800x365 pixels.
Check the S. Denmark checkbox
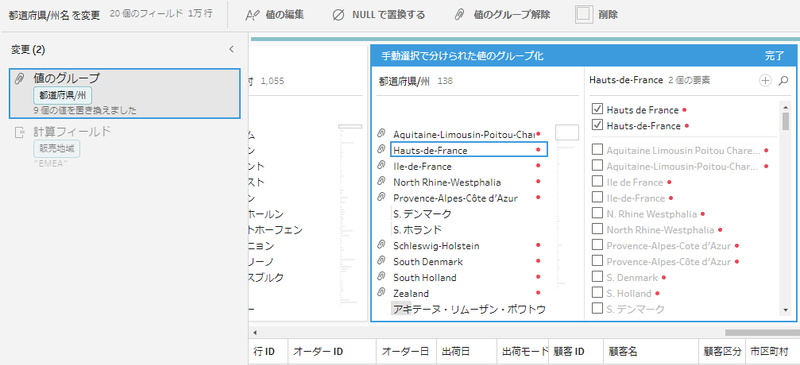tap(597, 277)
